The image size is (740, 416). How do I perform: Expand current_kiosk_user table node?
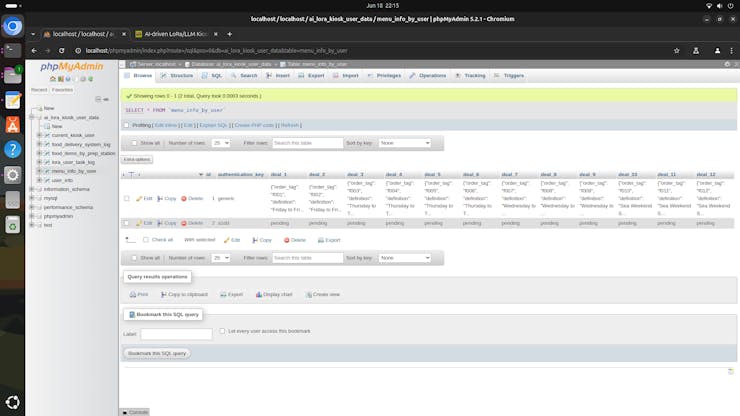tap(40, 135)
